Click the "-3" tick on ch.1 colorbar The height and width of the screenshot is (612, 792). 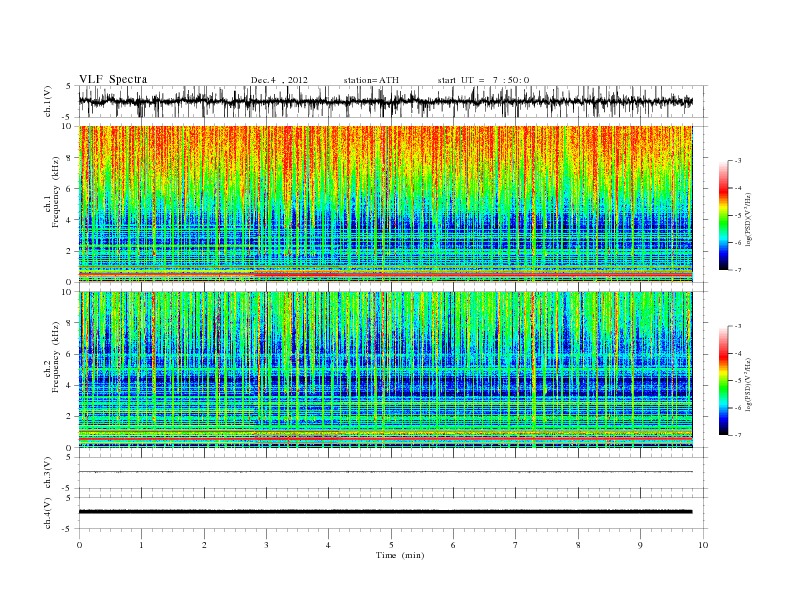[737, 161]
